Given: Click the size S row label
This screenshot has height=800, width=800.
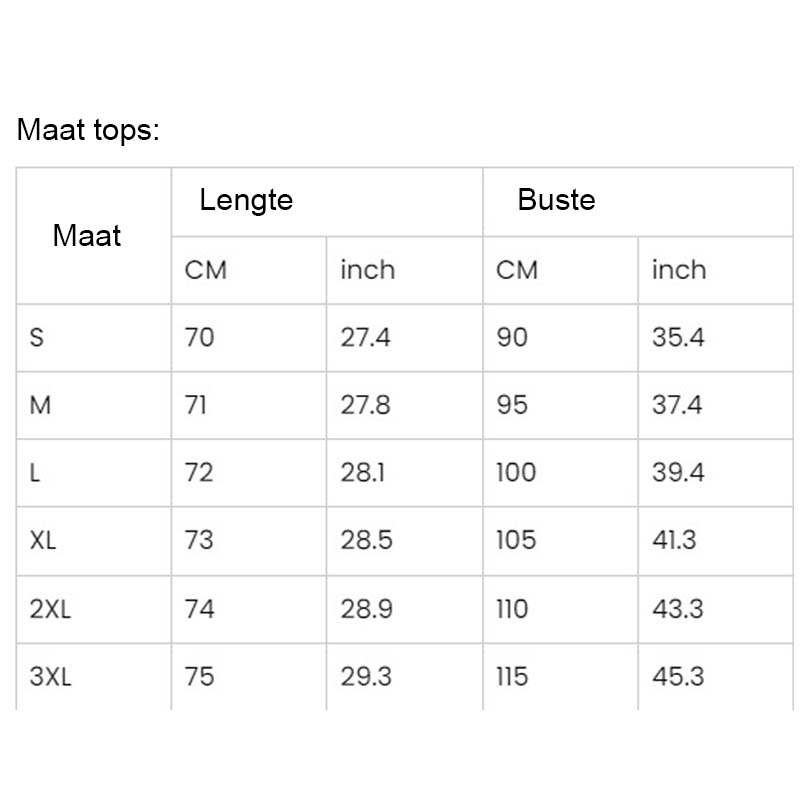Looking at the screenshot, I should [37, 338].
